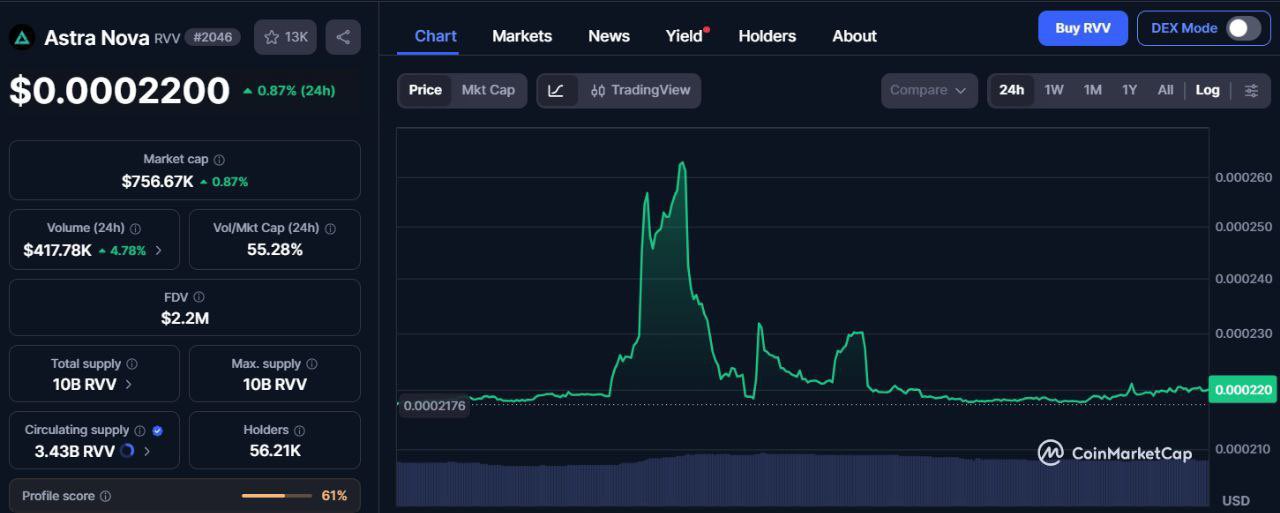
Task: Toggle DEX Mode switch
Action: pyautogui.click(x=1243, y=28)
